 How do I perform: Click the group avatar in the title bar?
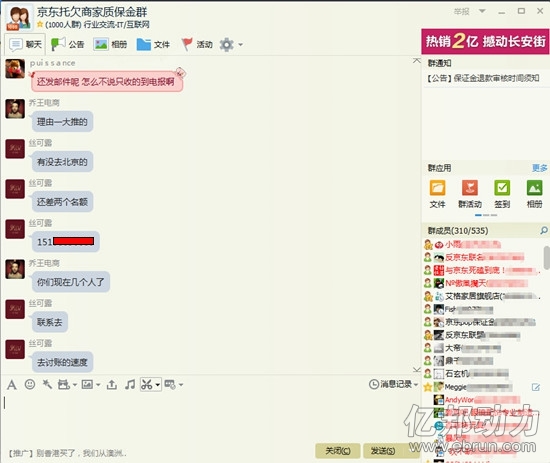coord(19,17)
